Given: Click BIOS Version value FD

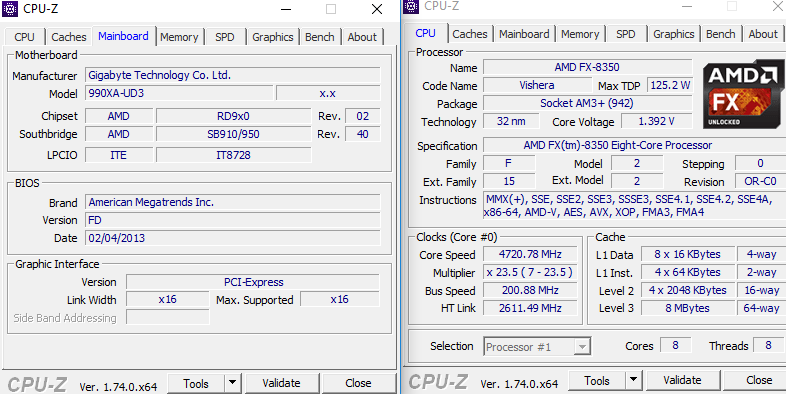Looking at the screenshot, I should click(x=233, y=220).
